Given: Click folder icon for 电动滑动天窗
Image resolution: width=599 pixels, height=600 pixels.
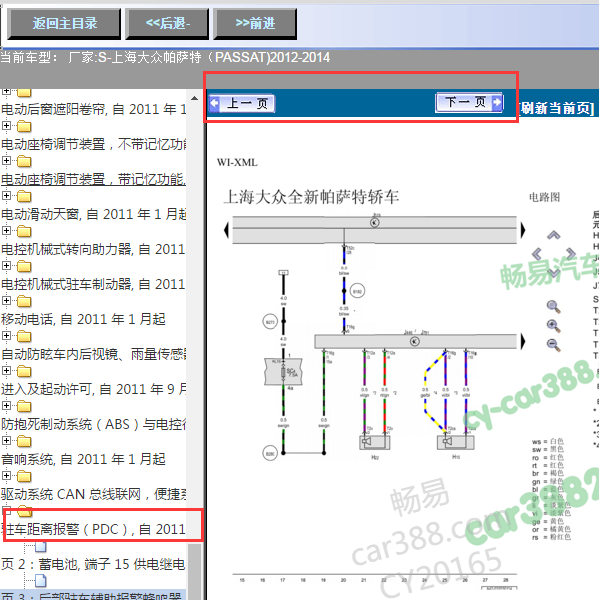Looking at the screenshot, I should [24, 196].
